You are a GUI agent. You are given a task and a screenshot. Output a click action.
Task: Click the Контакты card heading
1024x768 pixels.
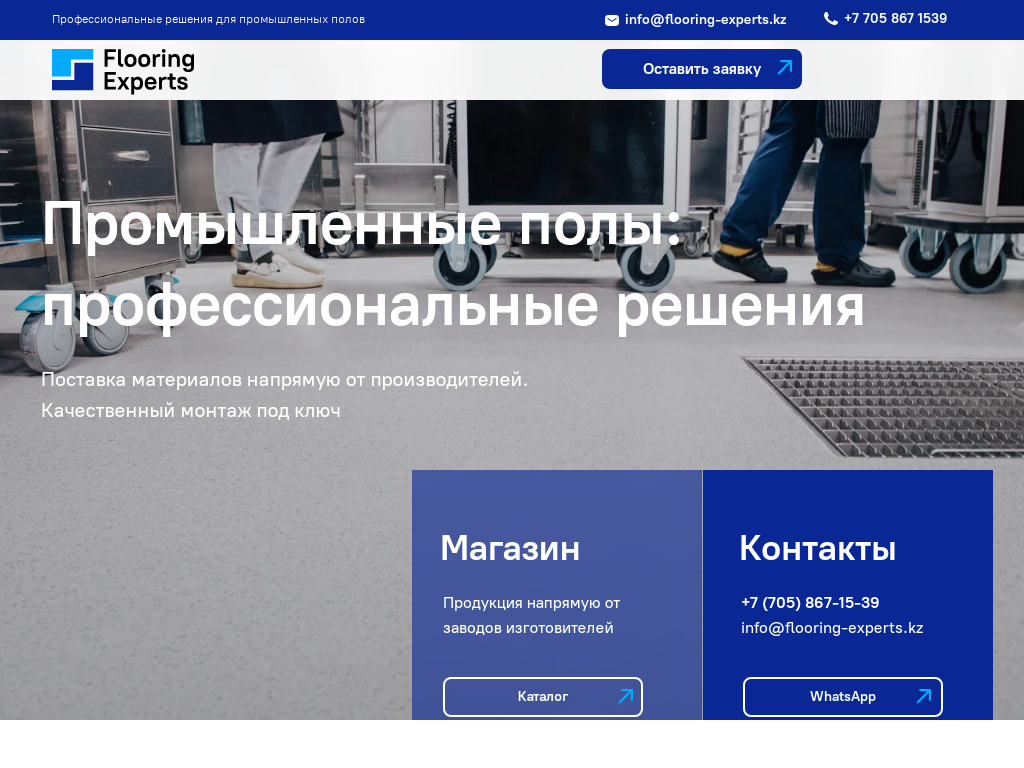coord(818,549)
